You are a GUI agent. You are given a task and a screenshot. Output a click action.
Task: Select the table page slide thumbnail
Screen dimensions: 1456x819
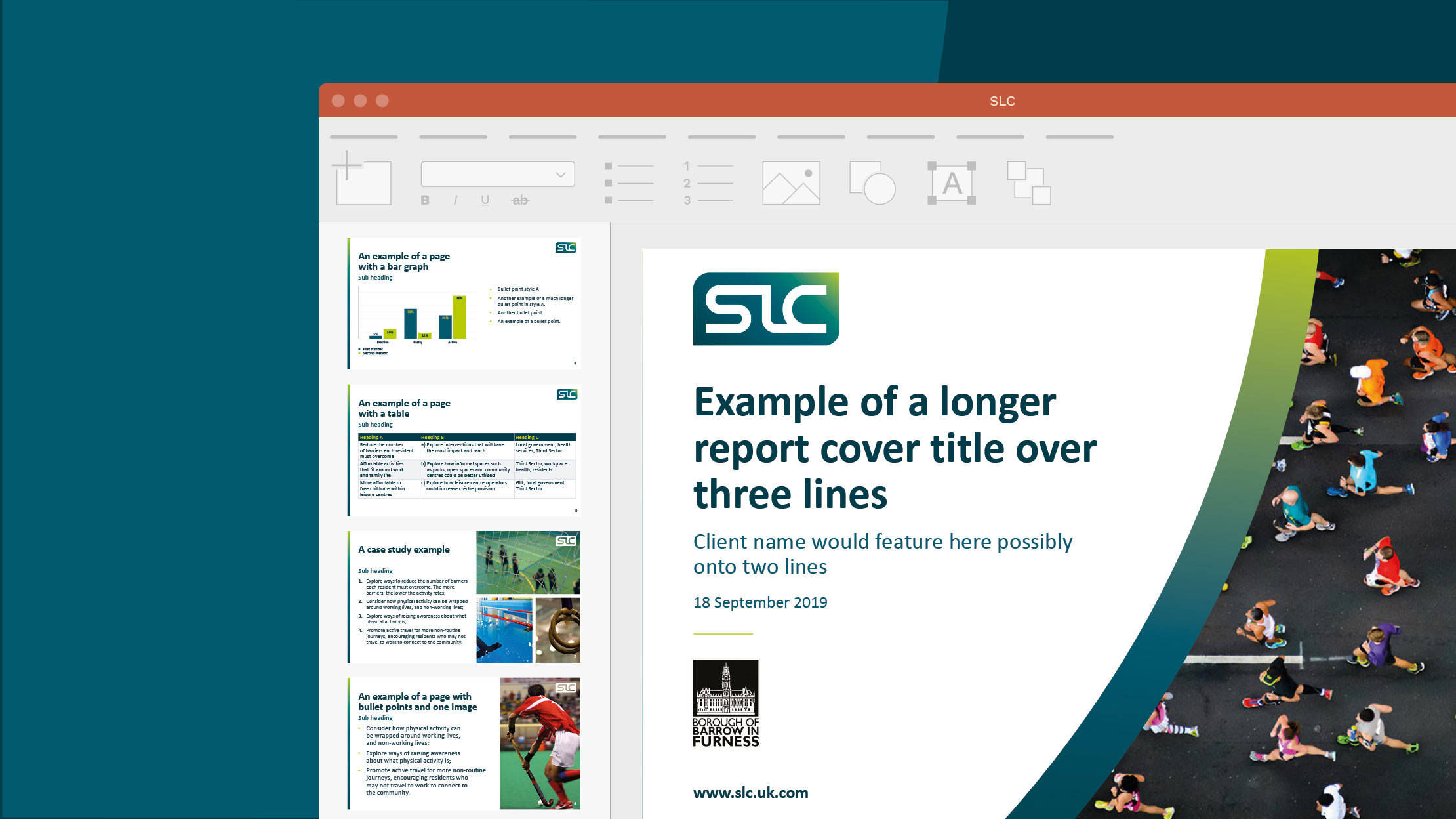464,450
